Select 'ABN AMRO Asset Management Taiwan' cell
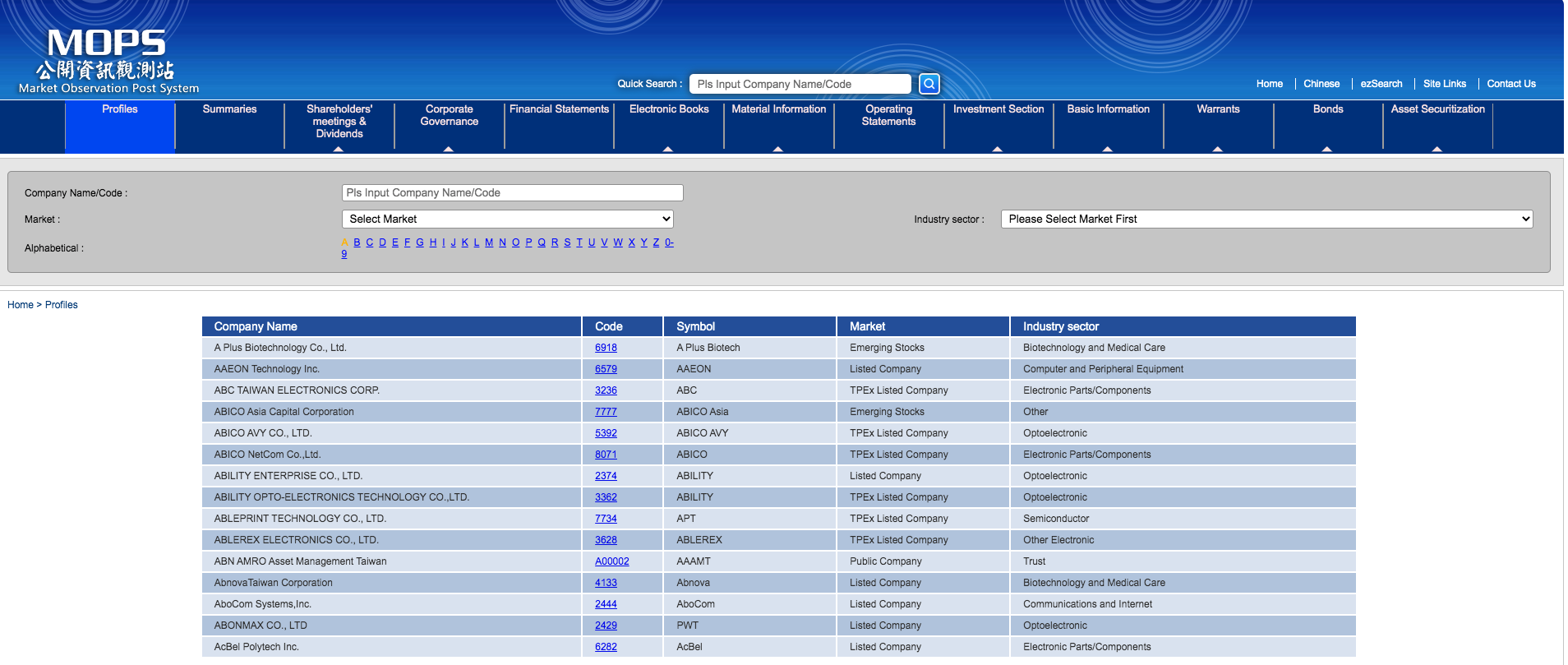The width and height of the screenshot is (1568, 665). point(392,561)
